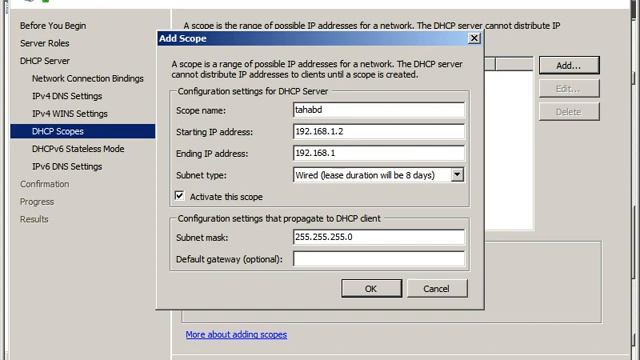Click the Edit... button in wizard
Image resolution: width=640 pixels, height=360 pixels.
coord(569,89)
